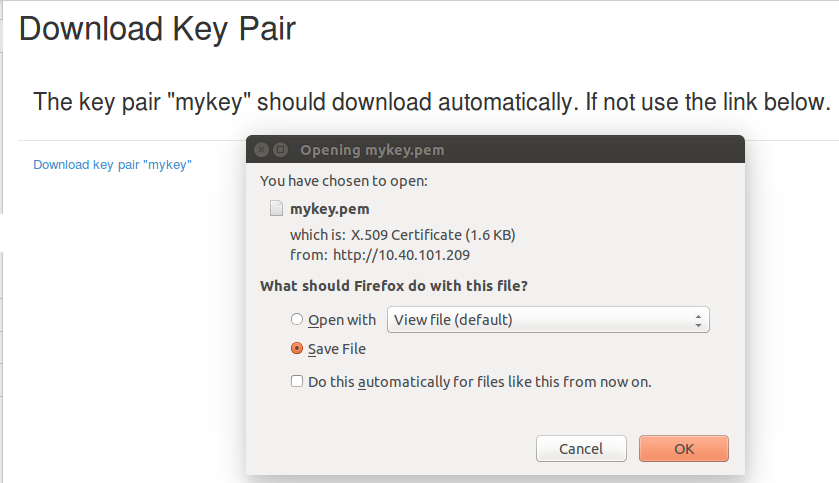Click the up-down arrows on application dropdown

(697, 320)
